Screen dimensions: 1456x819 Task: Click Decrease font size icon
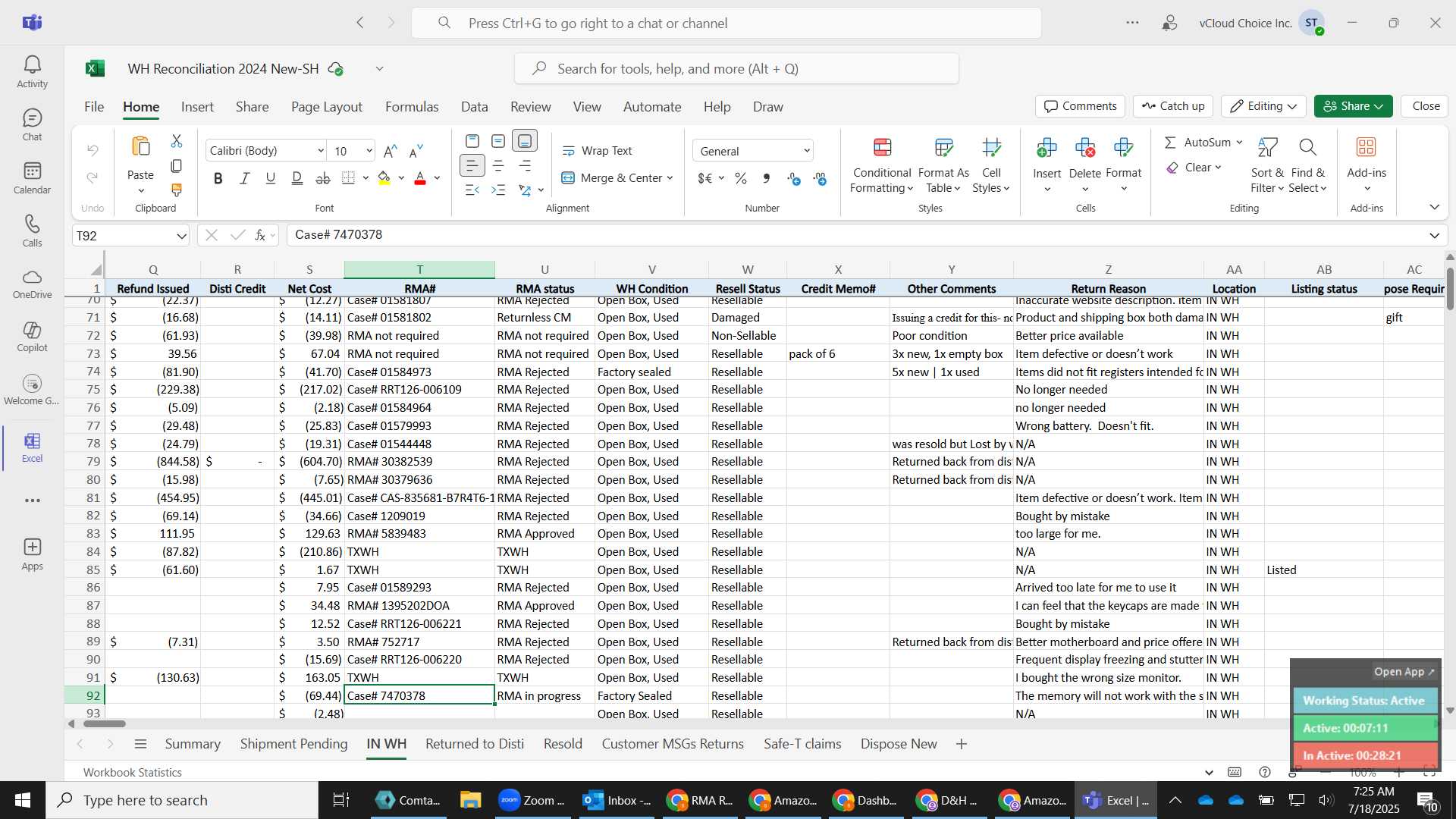(x=416, y=151)
